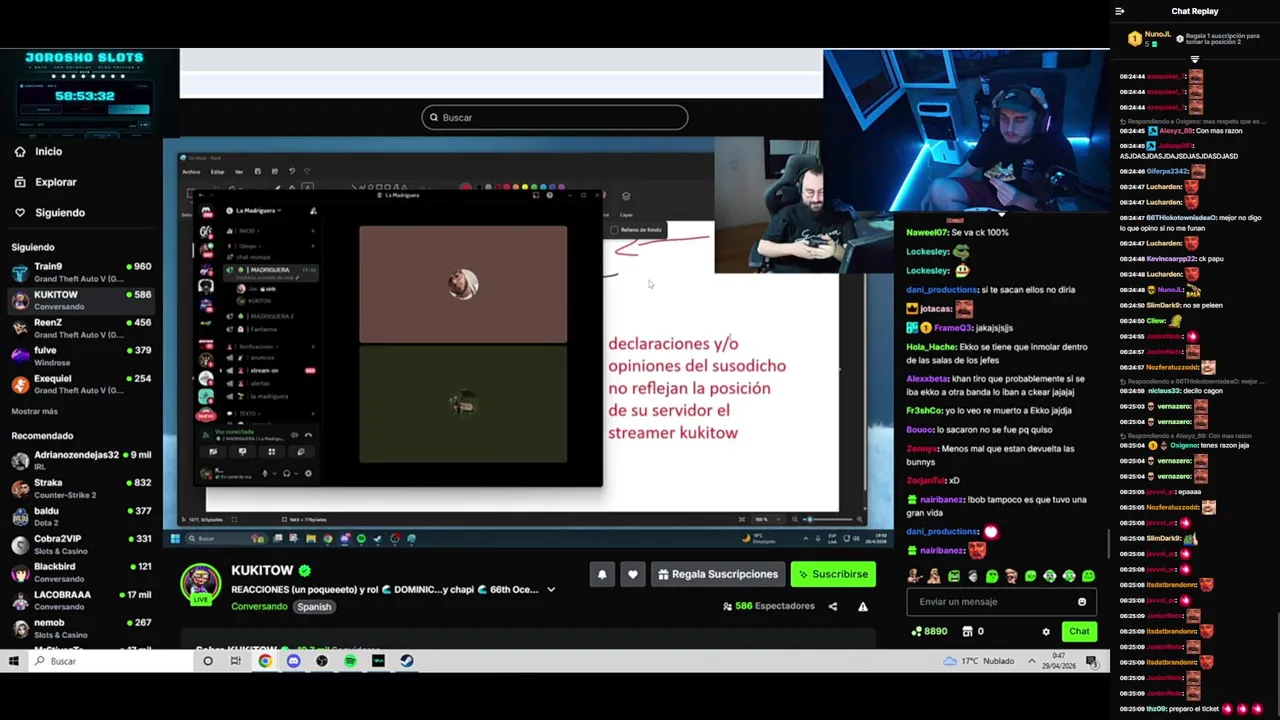Toggle follow heart for KUKITOW
The height and width of the screenshot is (720, 1280).
(632, 574)
